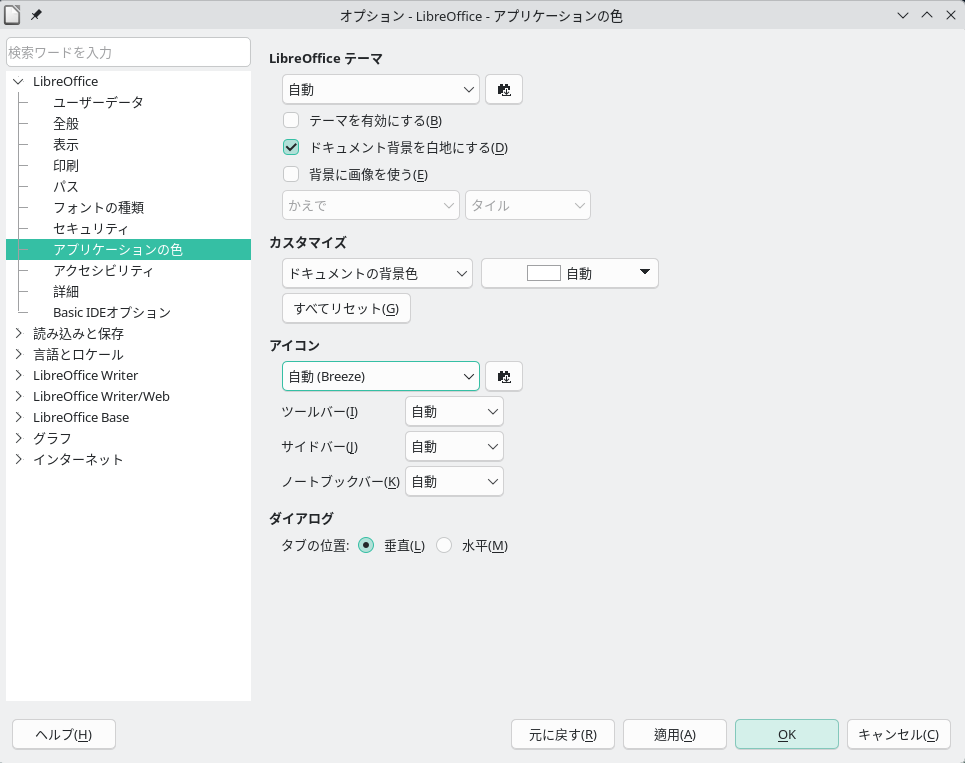
Task: Open the ツールバー icon size dropdown
Action: [454, 412]
